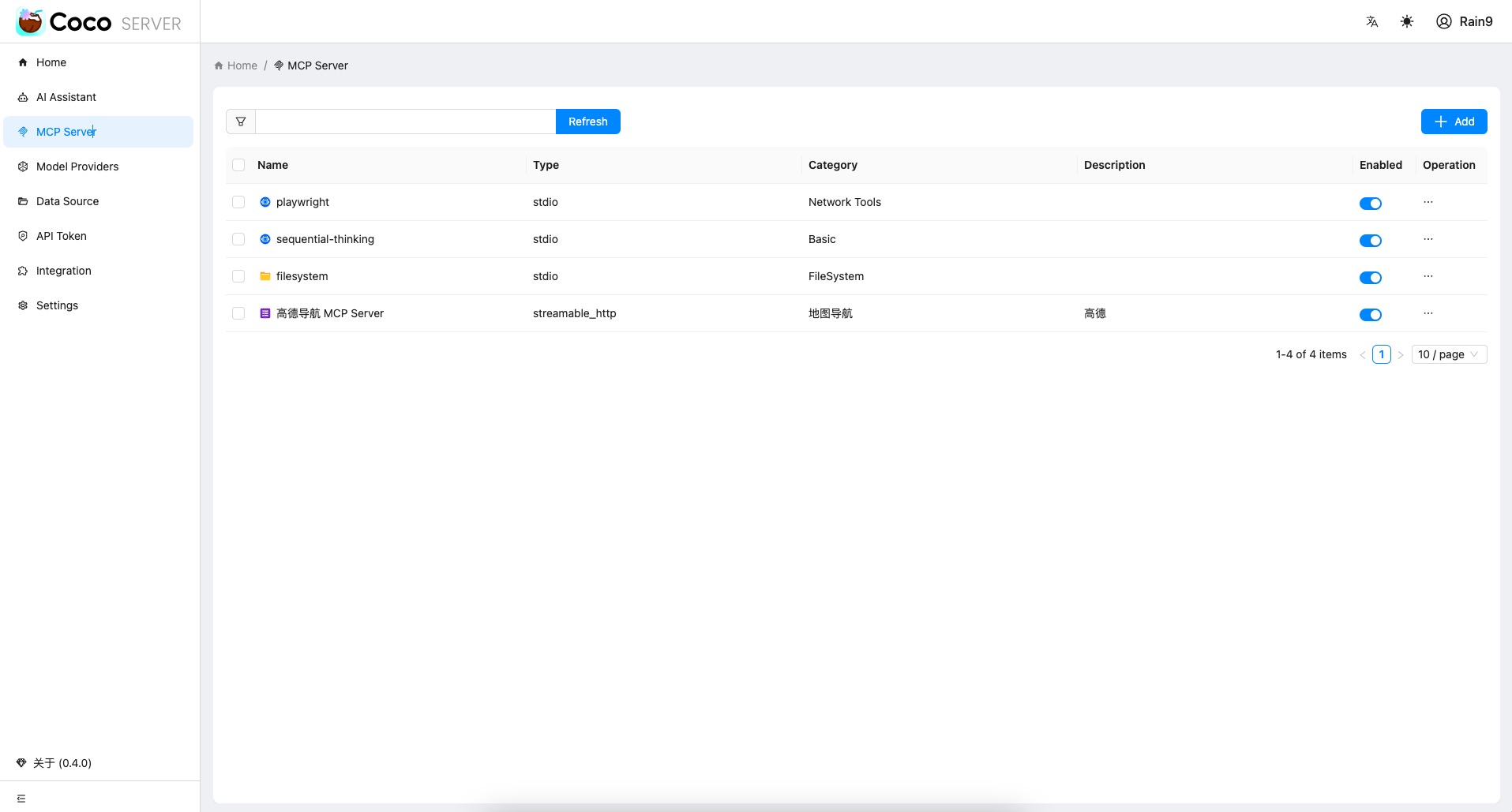Open Home in the sidebar
This screenshot has width=1512, height=812.
click(99, 62)
